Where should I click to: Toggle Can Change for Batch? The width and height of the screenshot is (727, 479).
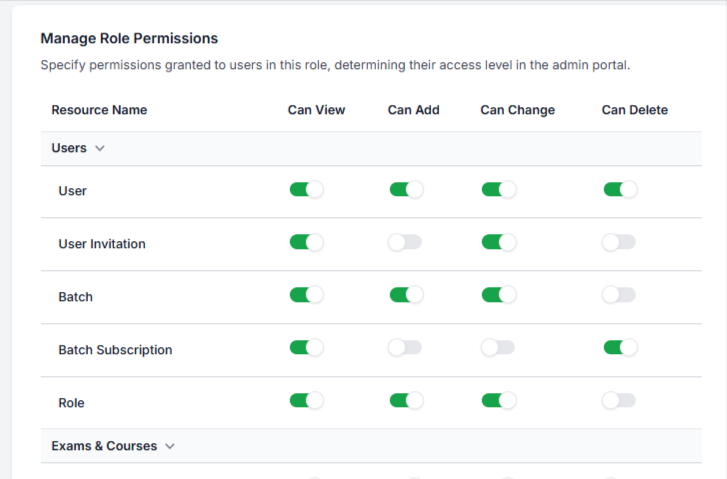point(498,296)
